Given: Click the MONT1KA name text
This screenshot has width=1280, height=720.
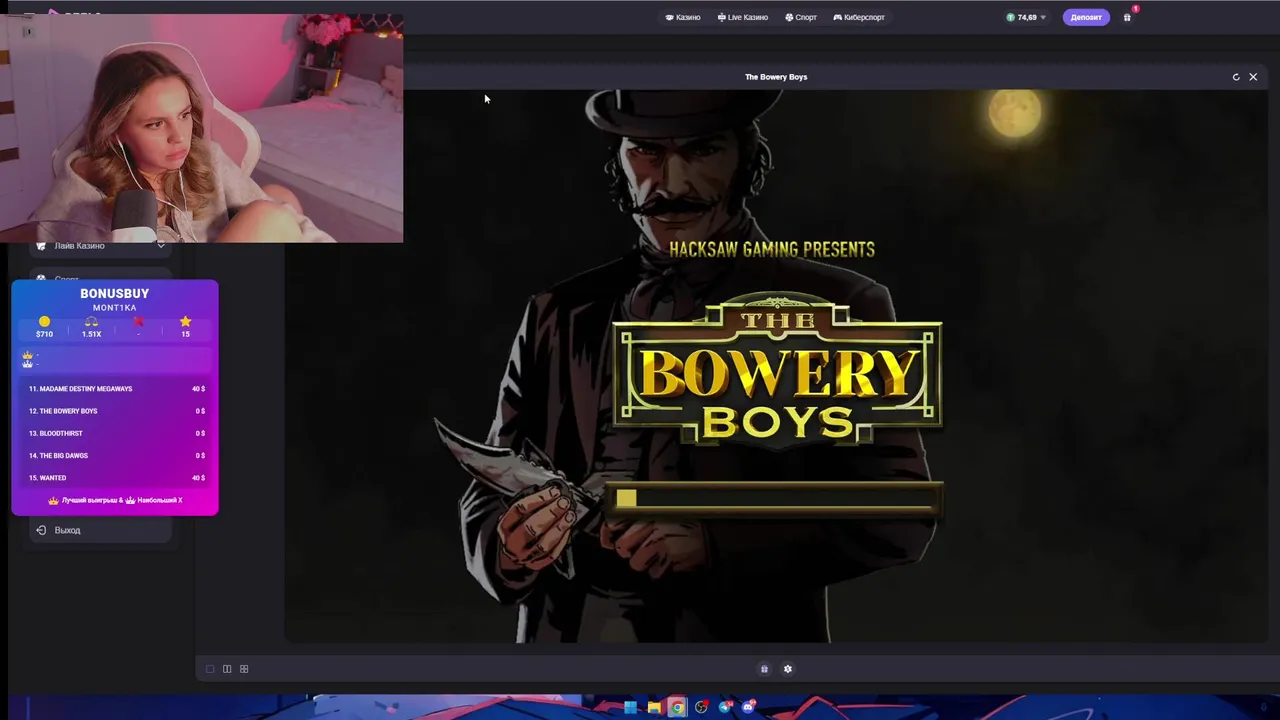Looking at the screenshot, I should pos(115,308).
